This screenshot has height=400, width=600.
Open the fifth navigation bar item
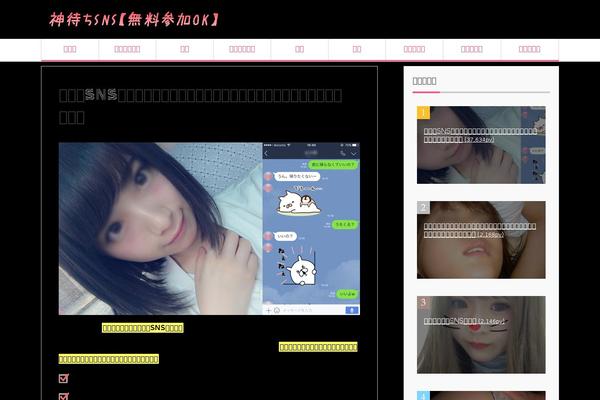300,49
